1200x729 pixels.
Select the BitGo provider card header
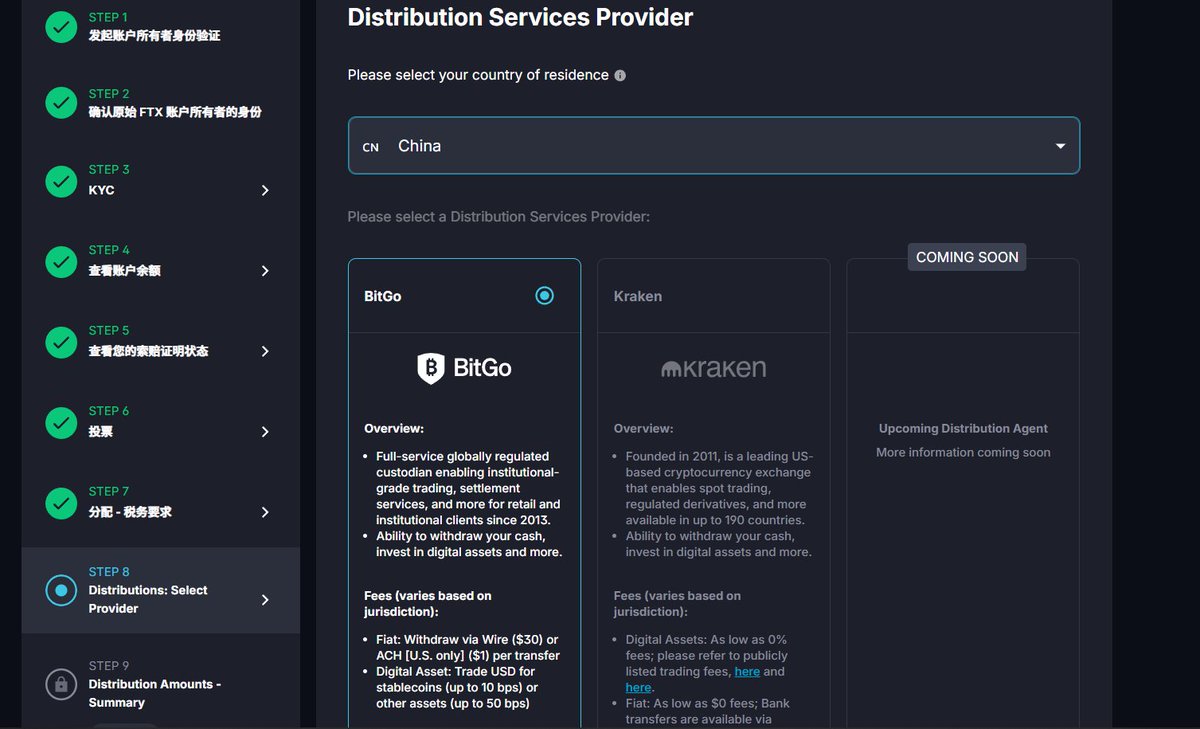click(464, 296)
